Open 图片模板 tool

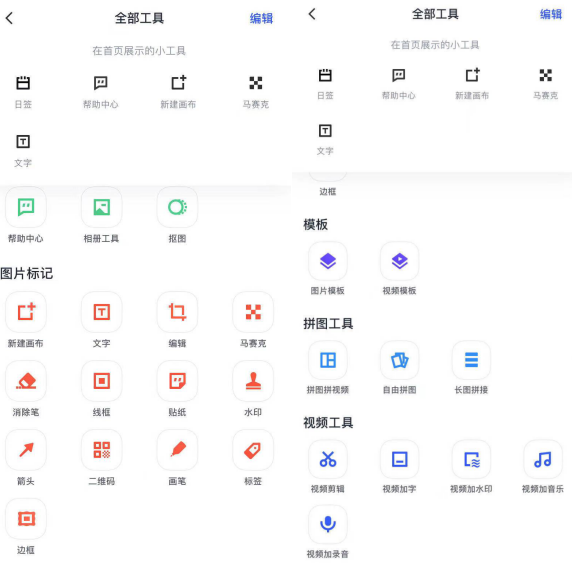328,261
